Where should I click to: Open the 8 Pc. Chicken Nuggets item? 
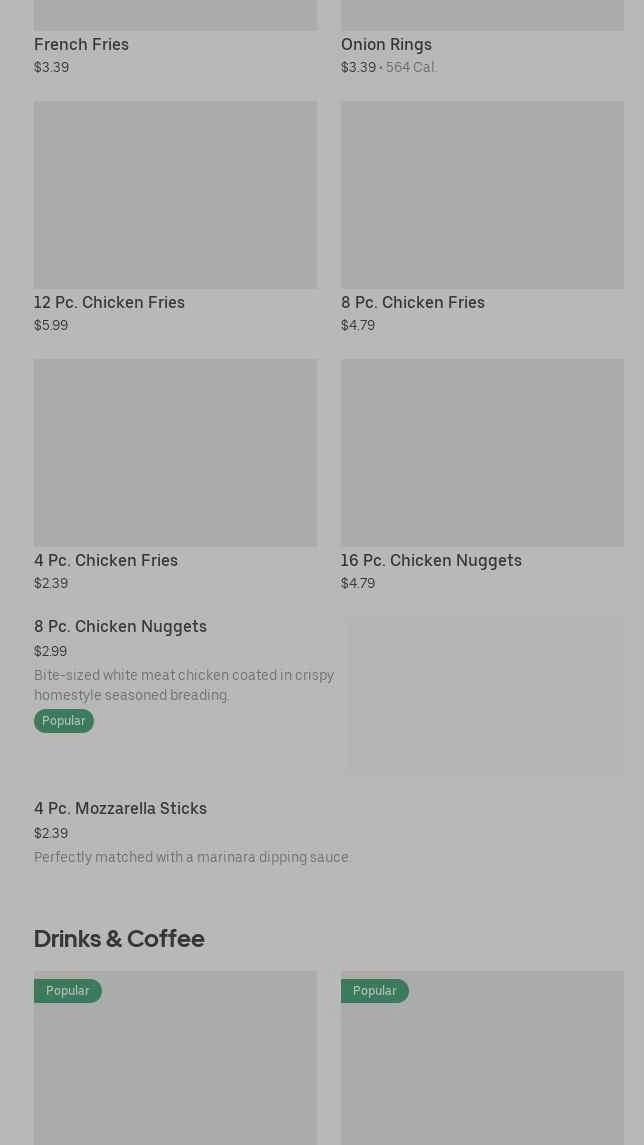tap(121, 626)
